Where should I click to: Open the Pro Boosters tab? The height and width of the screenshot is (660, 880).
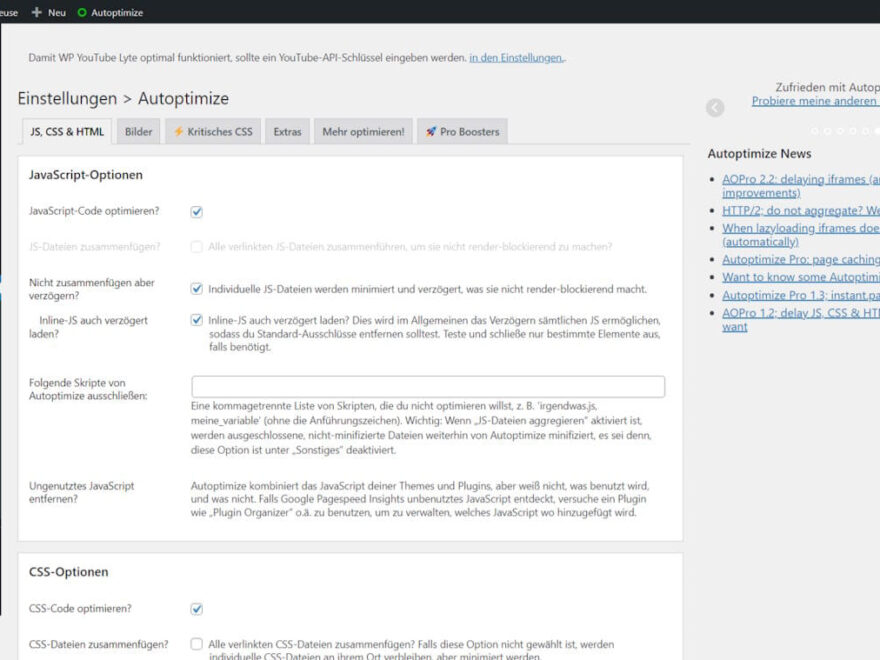[462, 132]
